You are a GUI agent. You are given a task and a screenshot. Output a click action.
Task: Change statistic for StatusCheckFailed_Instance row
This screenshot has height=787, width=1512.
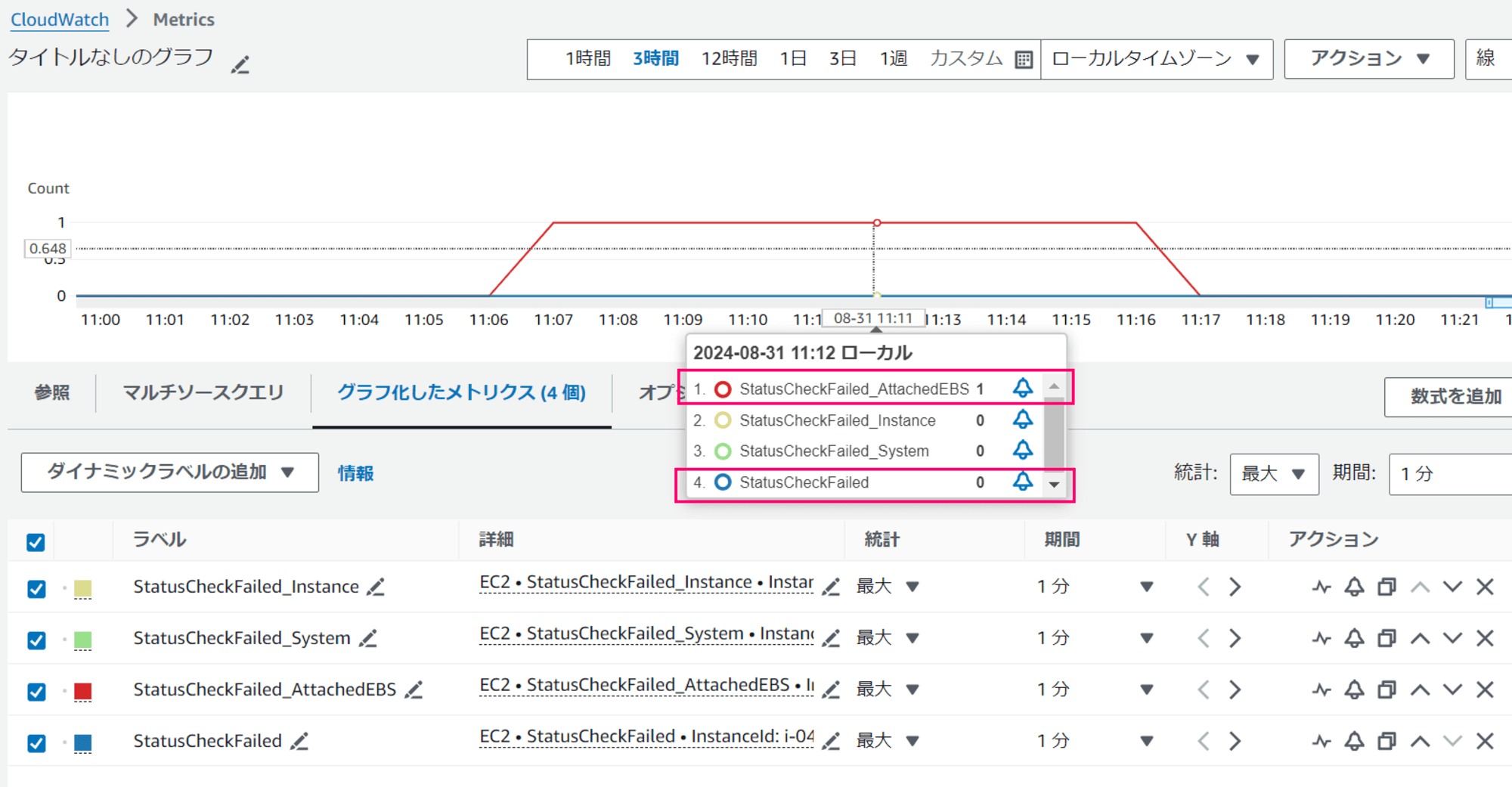coord(888,587)
